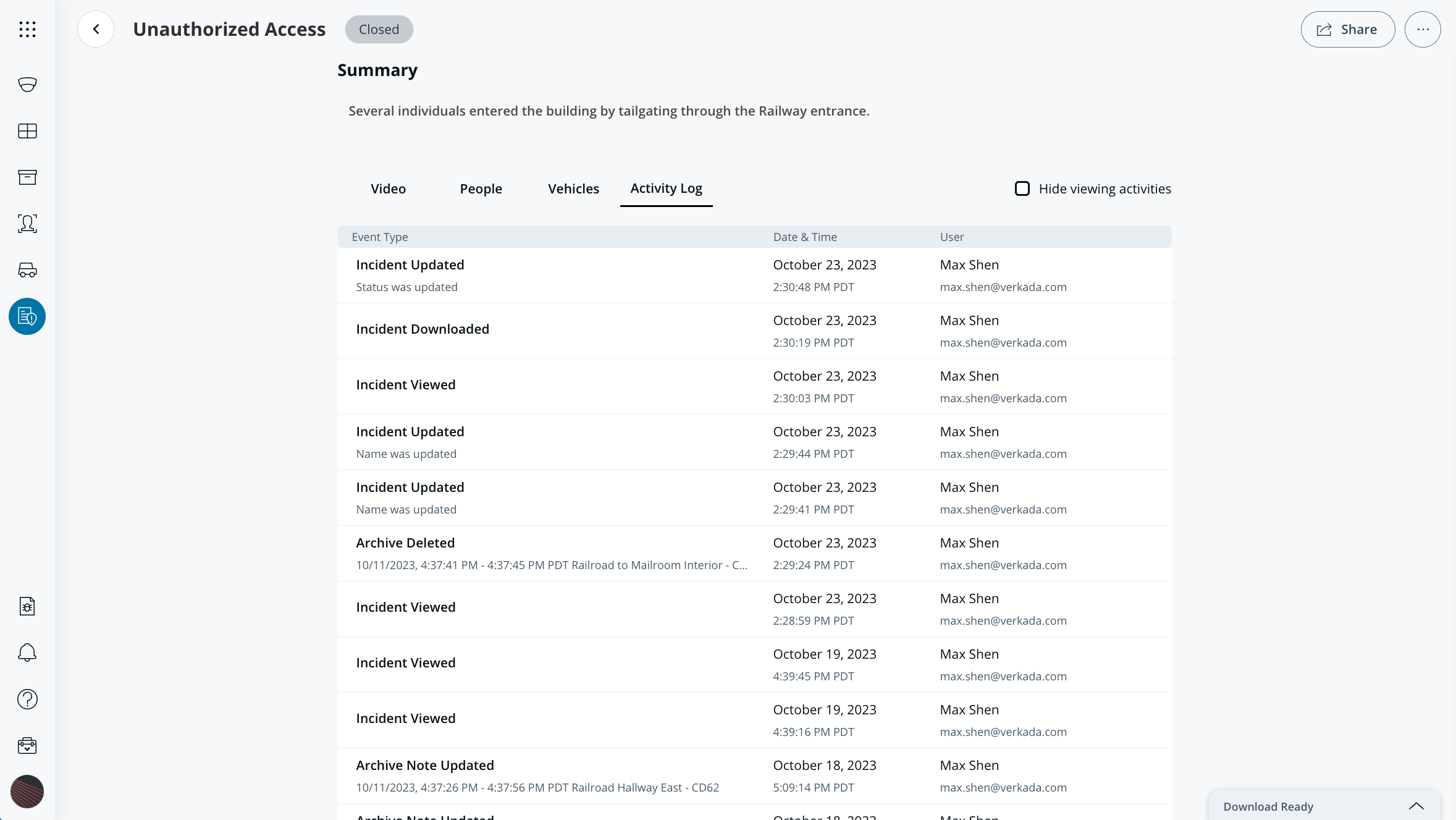Enable the Closed status badge toggle
1456x820 pixels.
pos(379,29)
